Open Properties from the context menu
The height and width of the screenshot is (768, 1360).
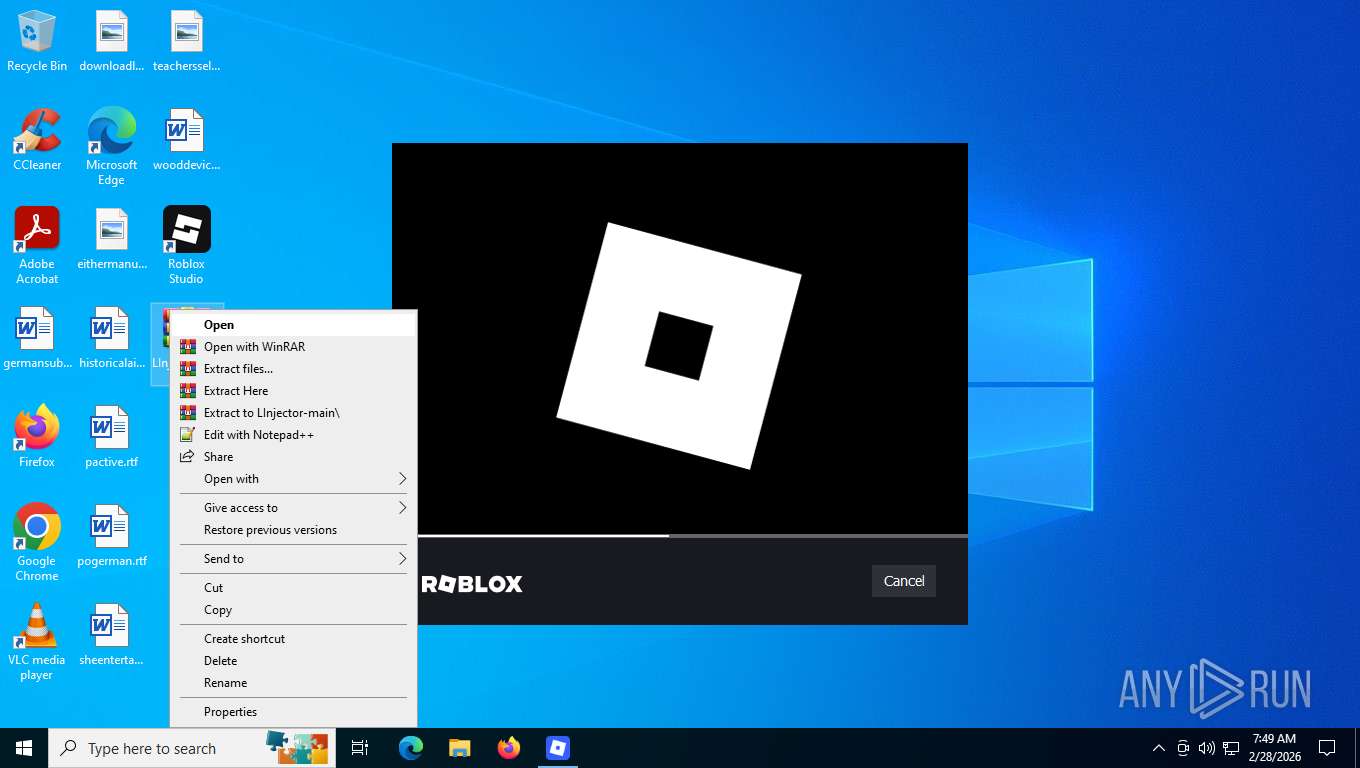pos(293,712)
